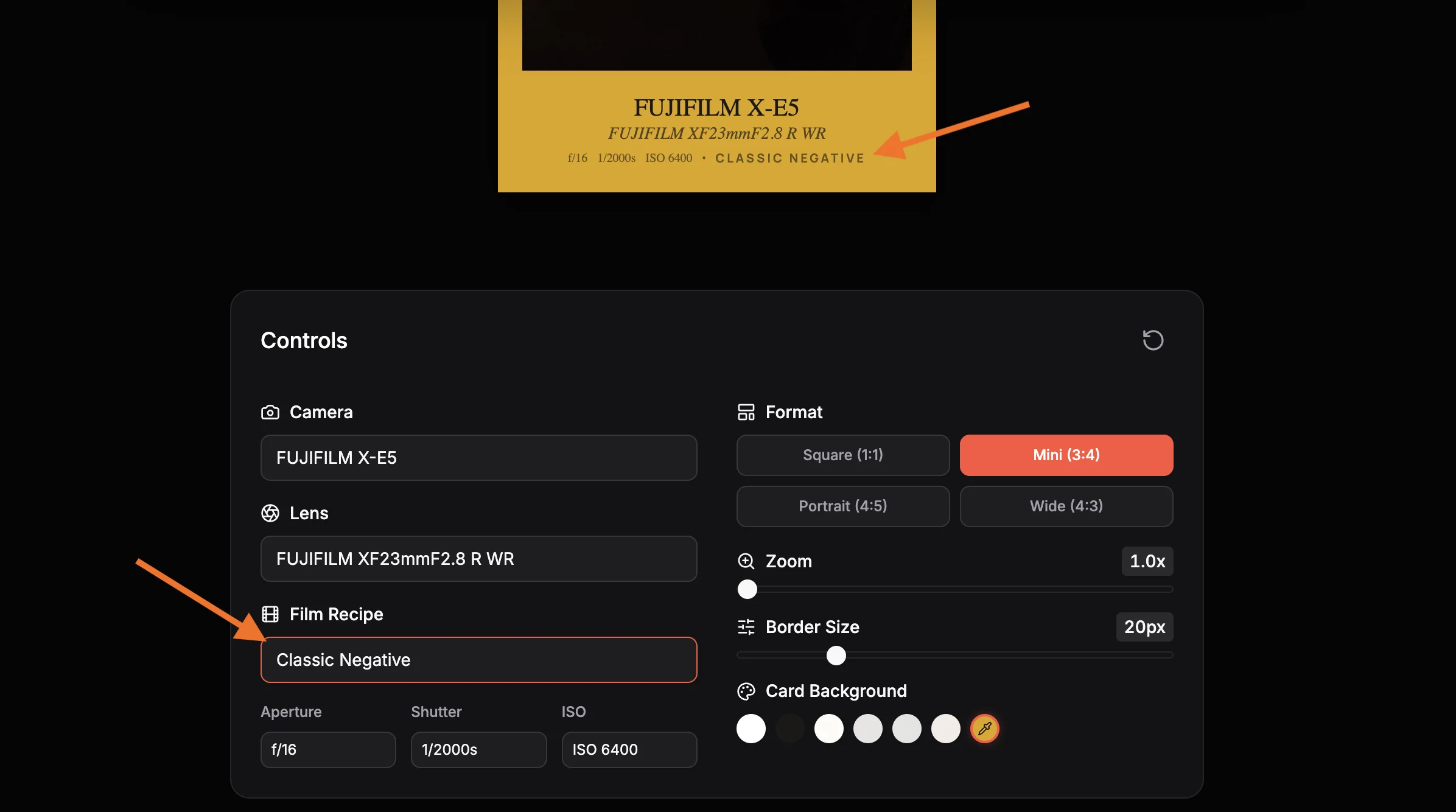Select Wide (4:3) format
Screen dimensions: 1456x812
1066,506
